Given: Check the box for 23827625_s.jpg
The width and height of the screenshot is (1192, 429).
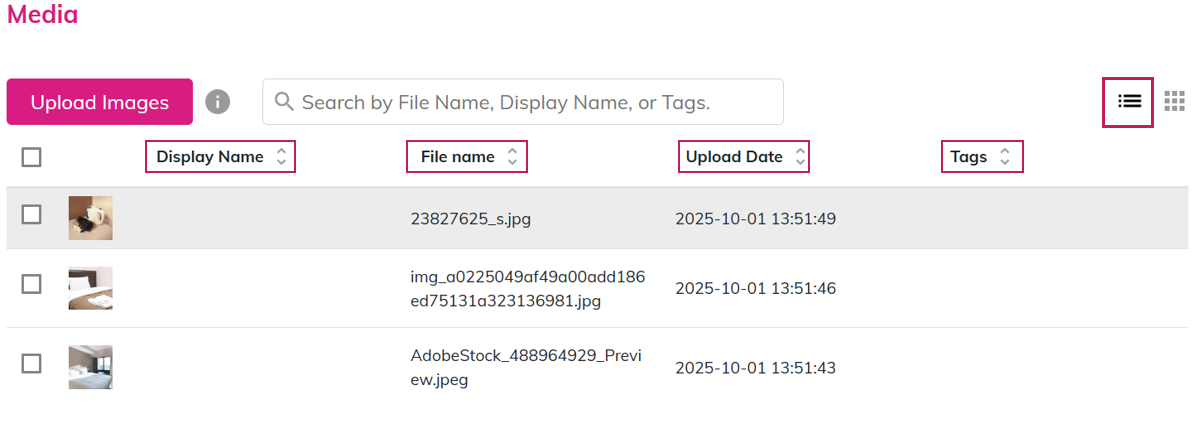Looking at the screenshot, I should [31, 215].
